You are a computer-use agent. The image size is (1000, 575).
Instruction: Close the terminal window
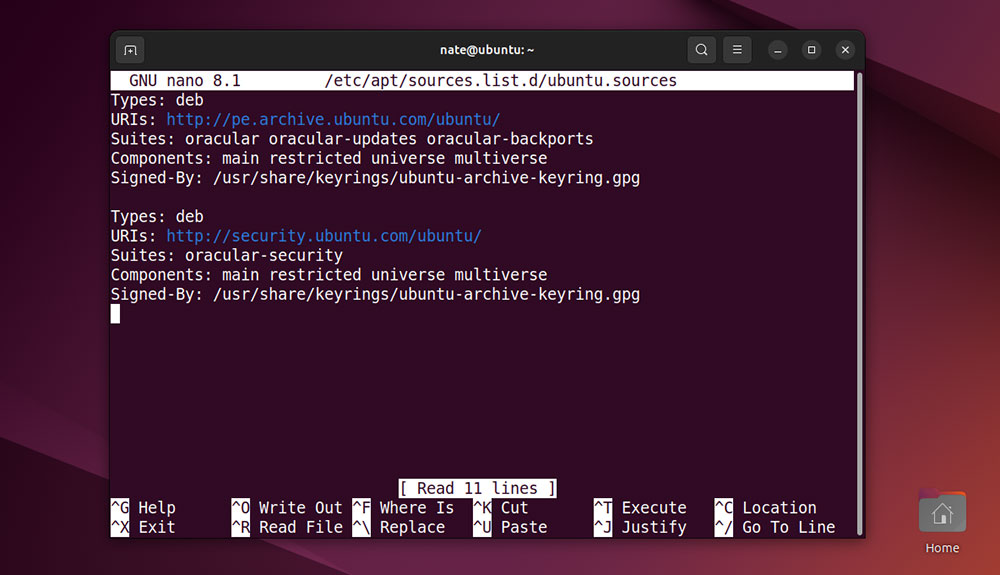click(x=845, y=50)
